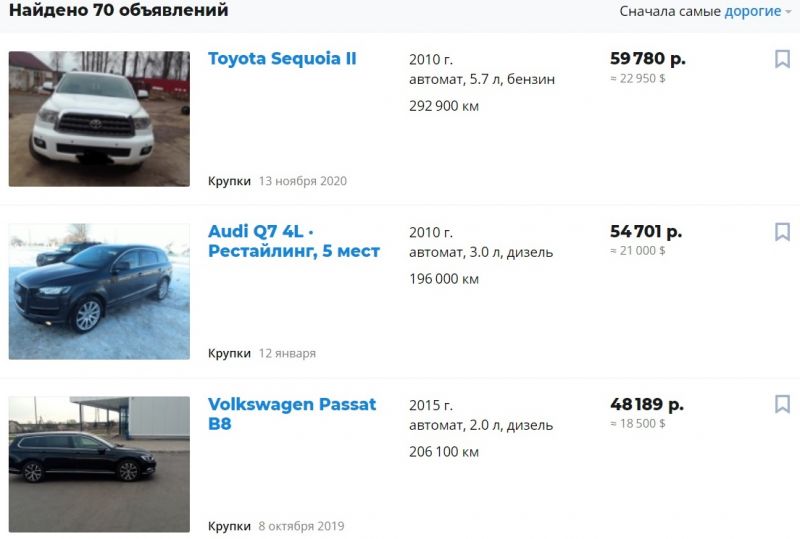This screenshot has width=800, height=539.
Task: Open the Toyota Sequoia II title link
Action: click(x=282, y=58)
